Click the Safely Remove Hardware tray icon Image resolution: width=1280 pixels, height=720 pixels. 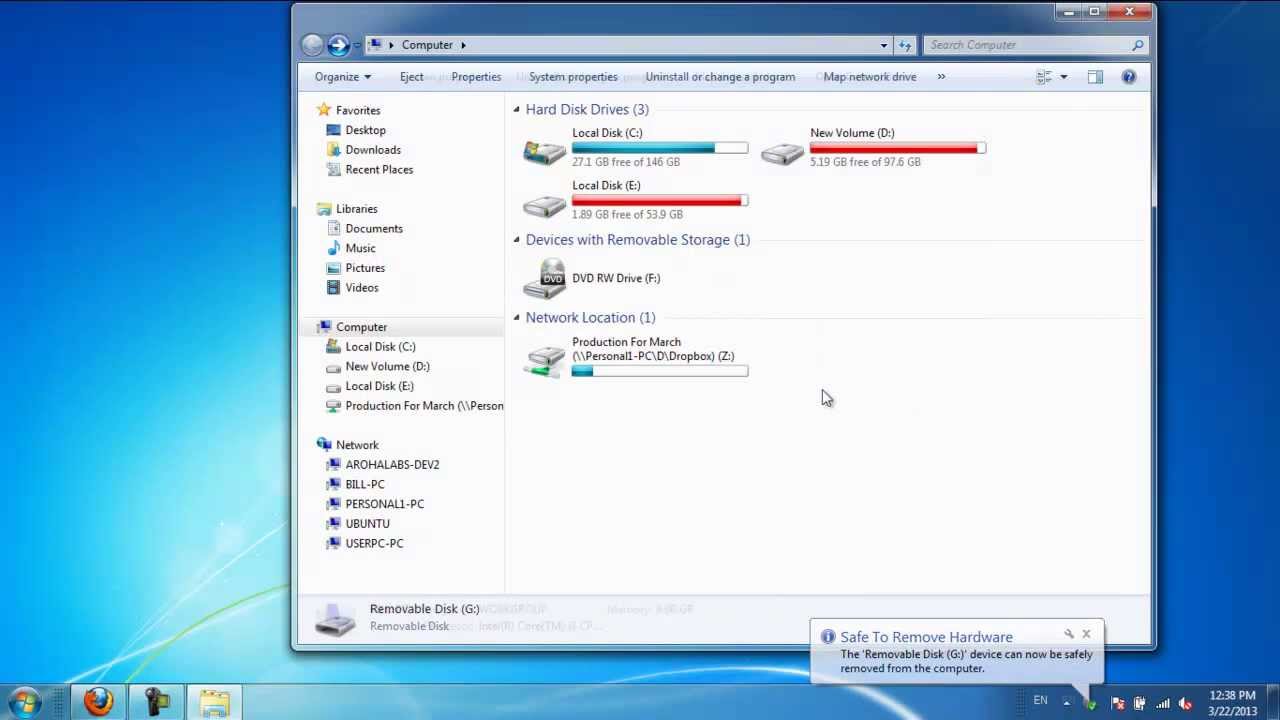coord(1090,703)
